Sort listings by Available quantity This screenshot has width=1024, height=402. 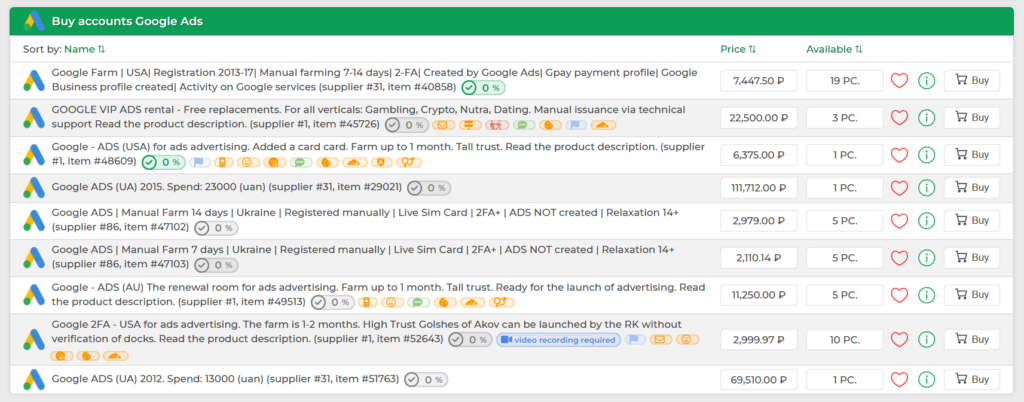pyautogui.click(x=834, y=49)
